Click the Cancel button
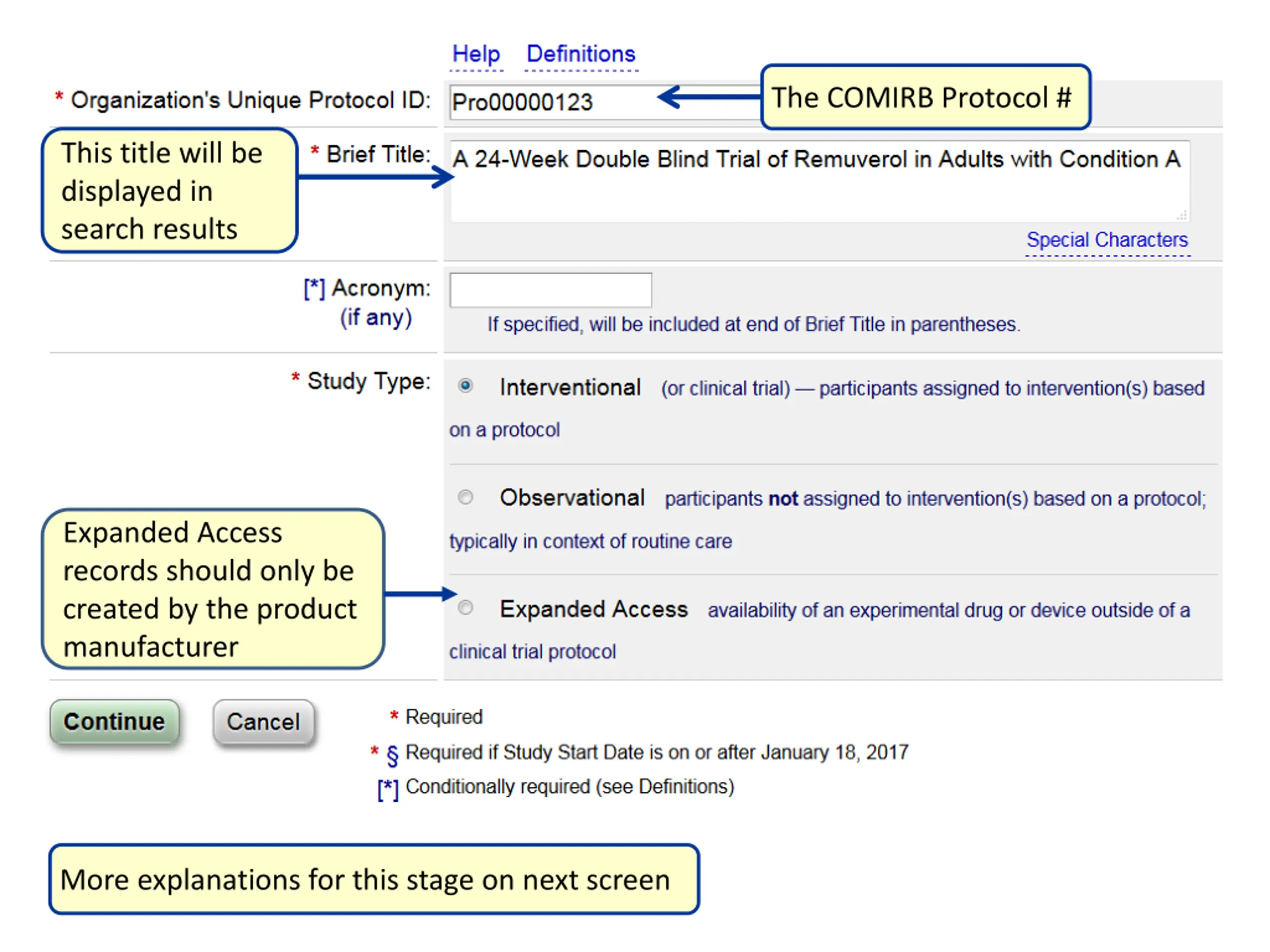 tap(263, 722)
